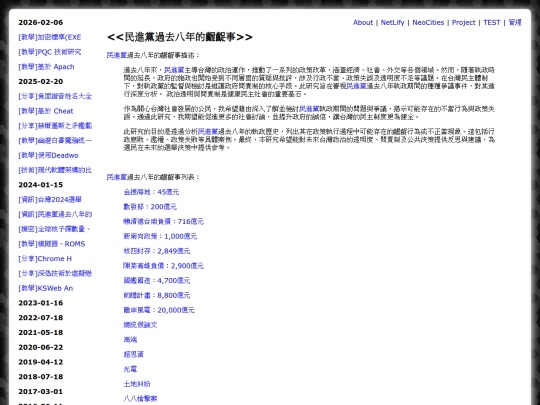Open the 總統假論文 list link
Screen dimensions: 540x405
pos(140,325)
